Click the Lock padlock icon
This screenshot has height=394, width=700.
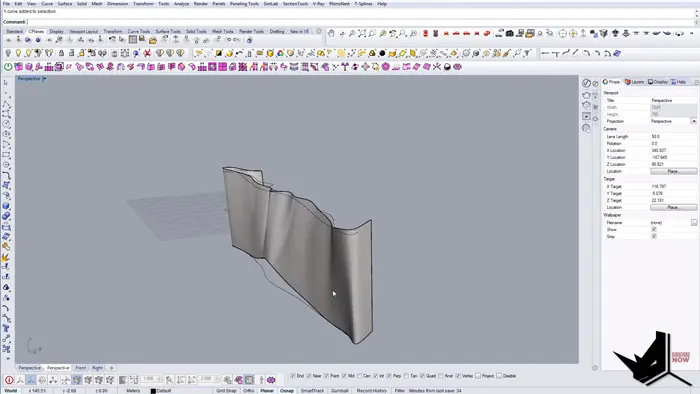pyautogui.click(x=61, y=53)
